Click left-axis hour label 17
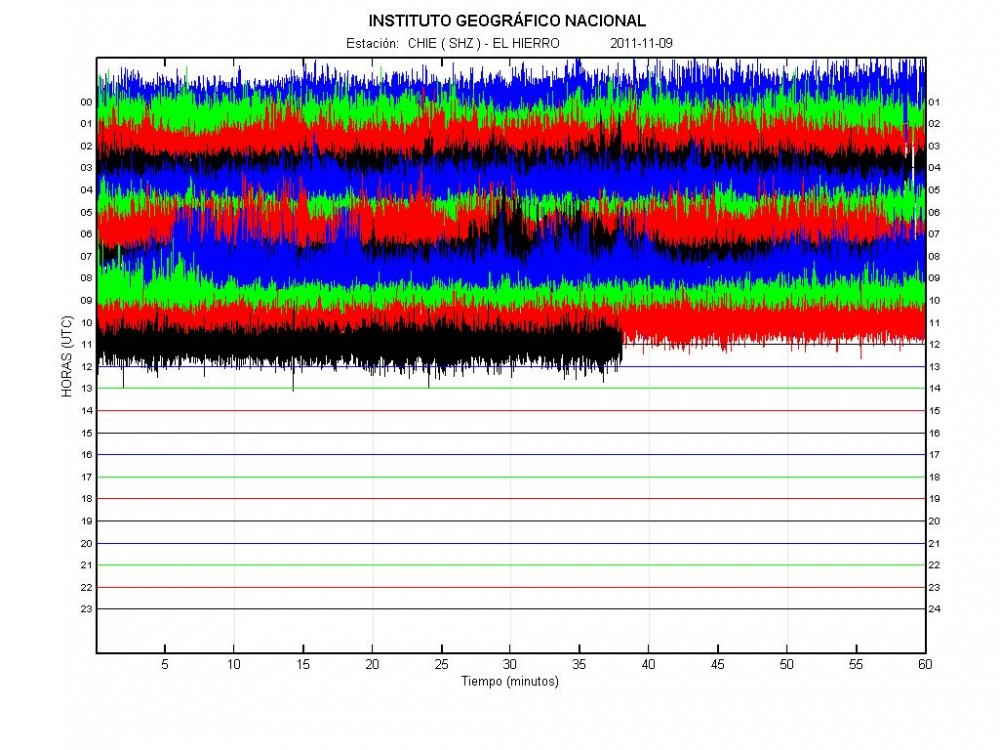 click(x=87, y=477)
